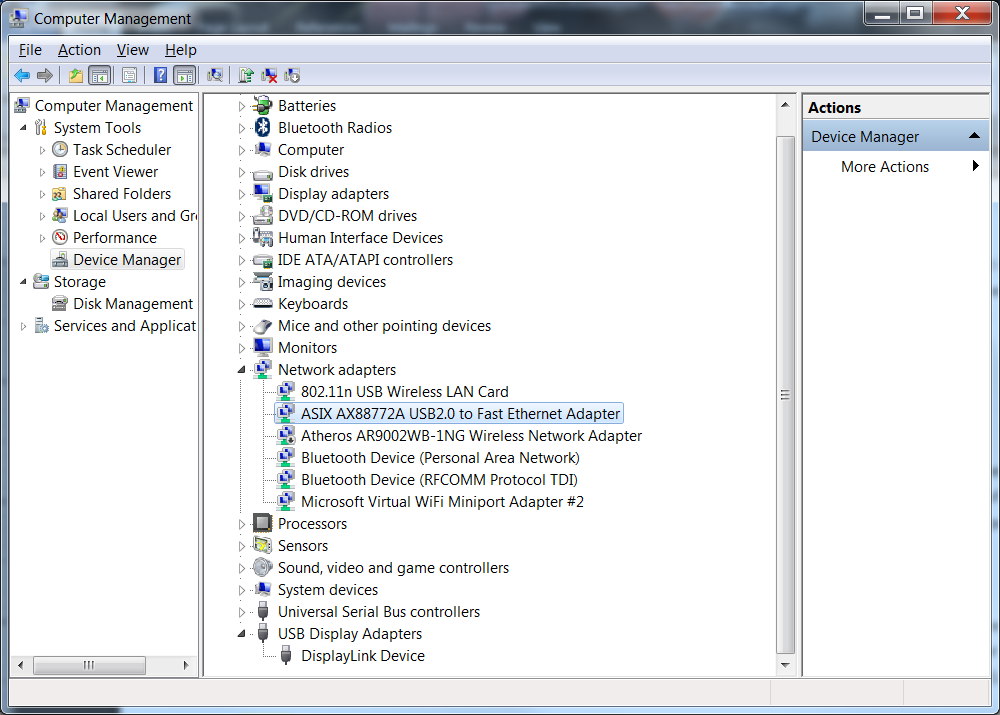1000x715 pixels.
Task: Select the Performance icon in the console tree
Action: pos(60,238)
